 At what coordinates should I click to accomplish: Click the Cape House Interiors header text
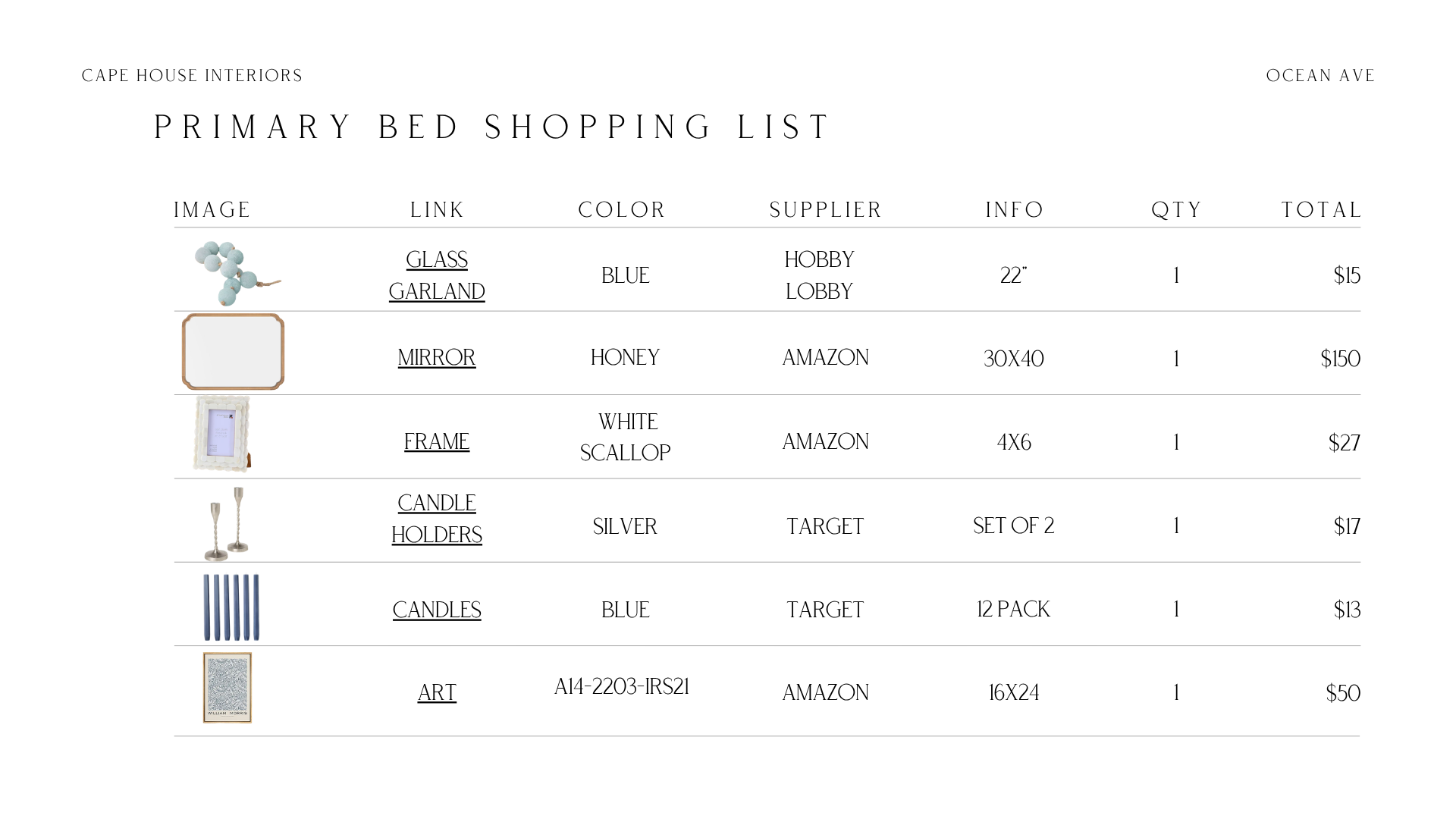192,76
